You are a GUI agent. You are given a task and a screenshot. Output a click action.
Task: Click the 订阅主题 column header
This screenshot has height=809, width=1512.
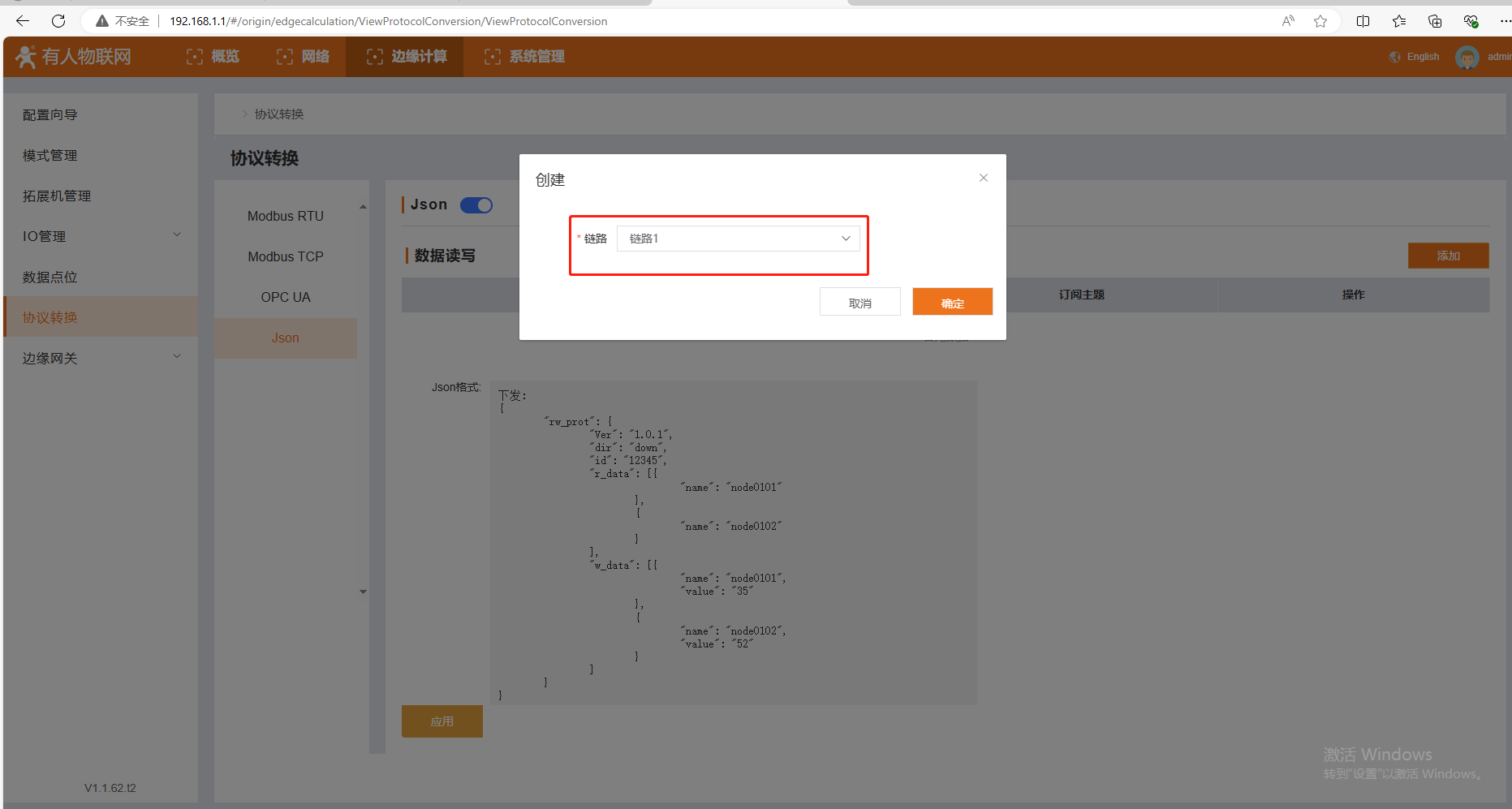pos(1082,295)
